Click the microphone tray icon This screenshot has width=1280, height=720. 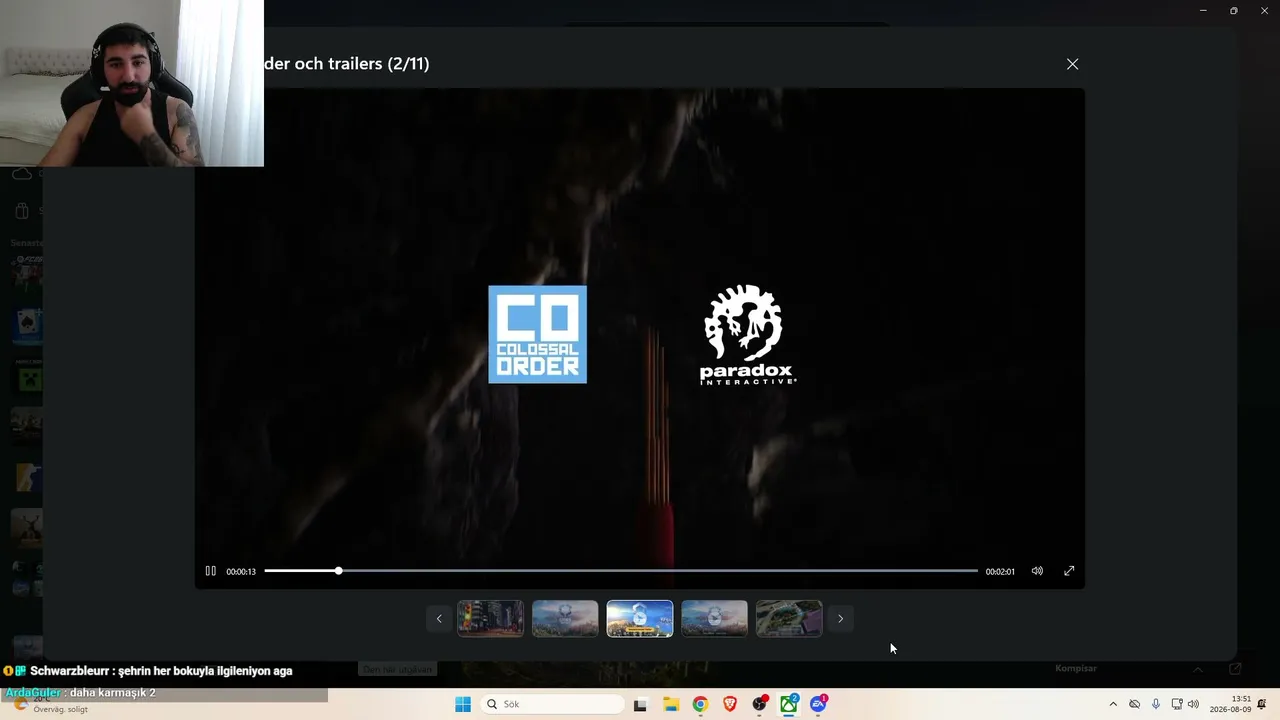tap(1156, 704)
